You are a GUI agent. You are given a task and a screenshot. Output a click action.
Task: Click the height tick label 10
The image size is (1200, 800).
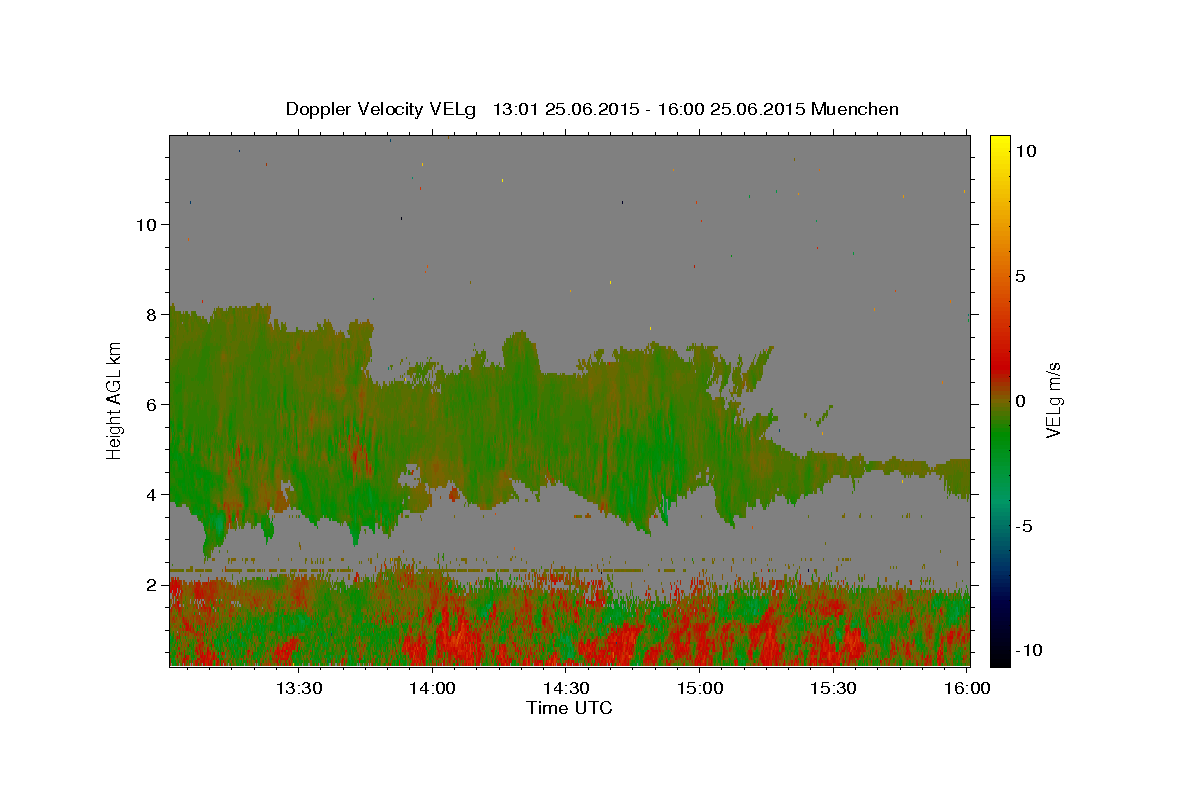147,225
